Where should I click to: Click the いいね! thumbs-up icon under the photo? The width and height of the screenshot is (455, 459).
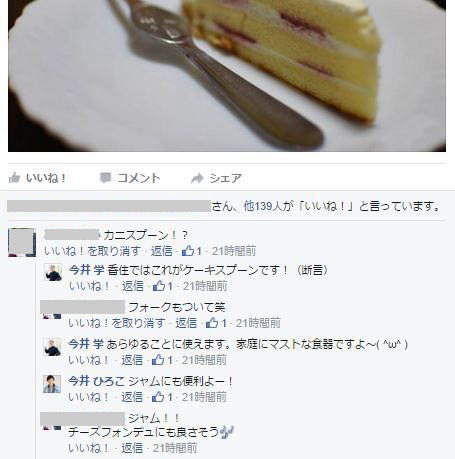click(x=14, y=178)
